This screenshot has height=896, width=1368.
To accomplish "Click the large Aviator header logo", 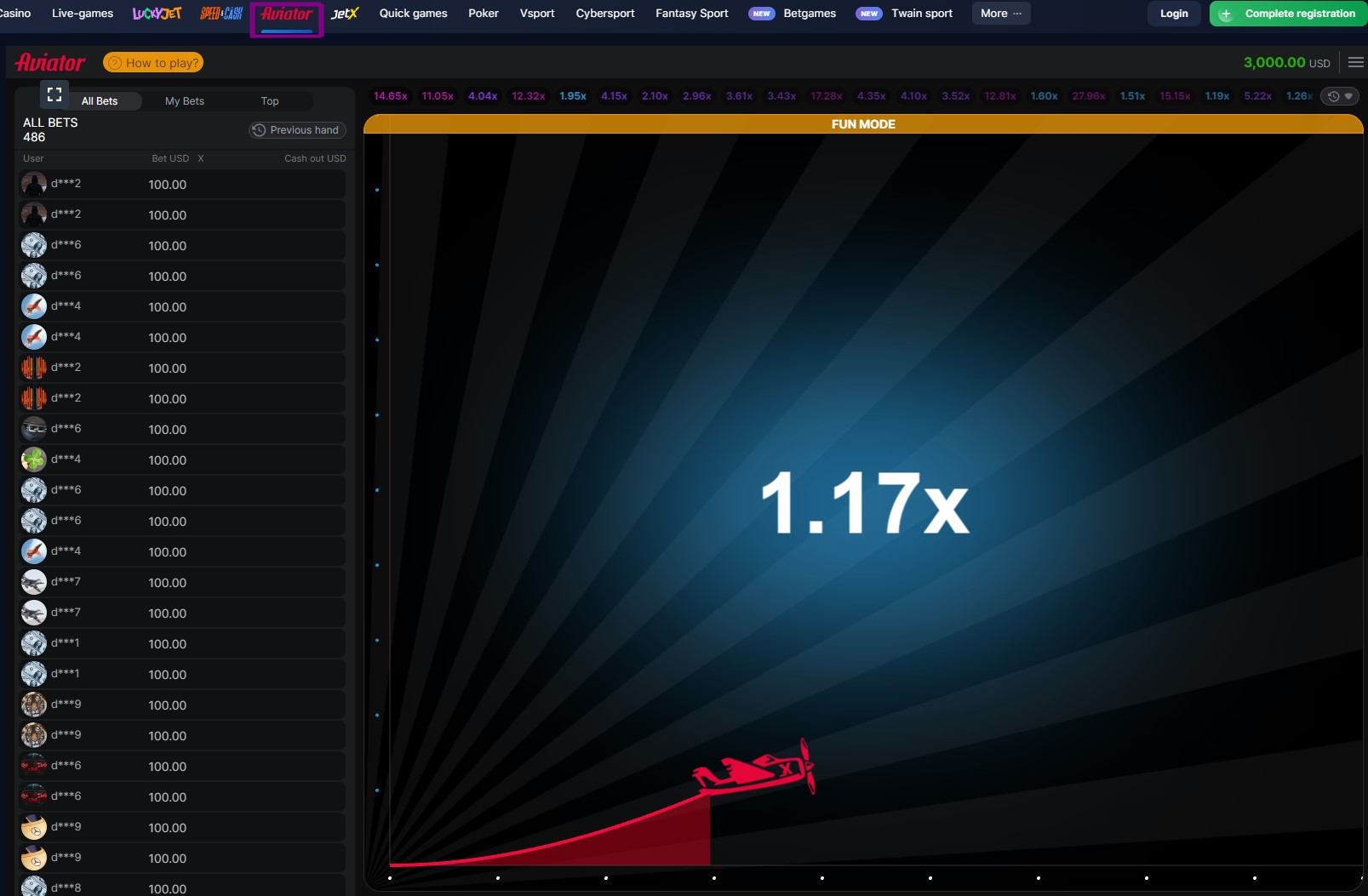I will (50, 63).
